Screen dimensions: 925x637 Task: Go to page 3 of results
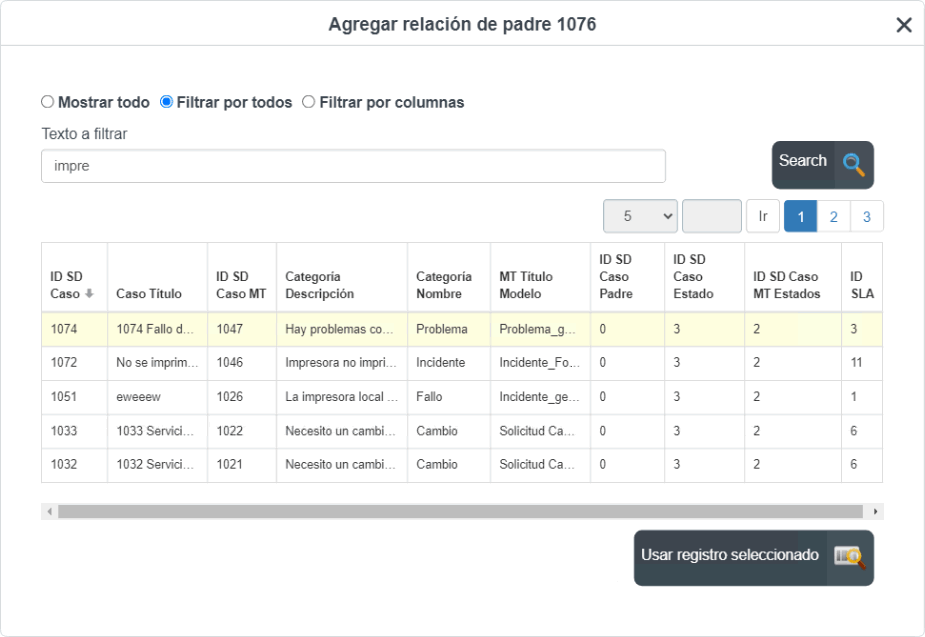867,216
